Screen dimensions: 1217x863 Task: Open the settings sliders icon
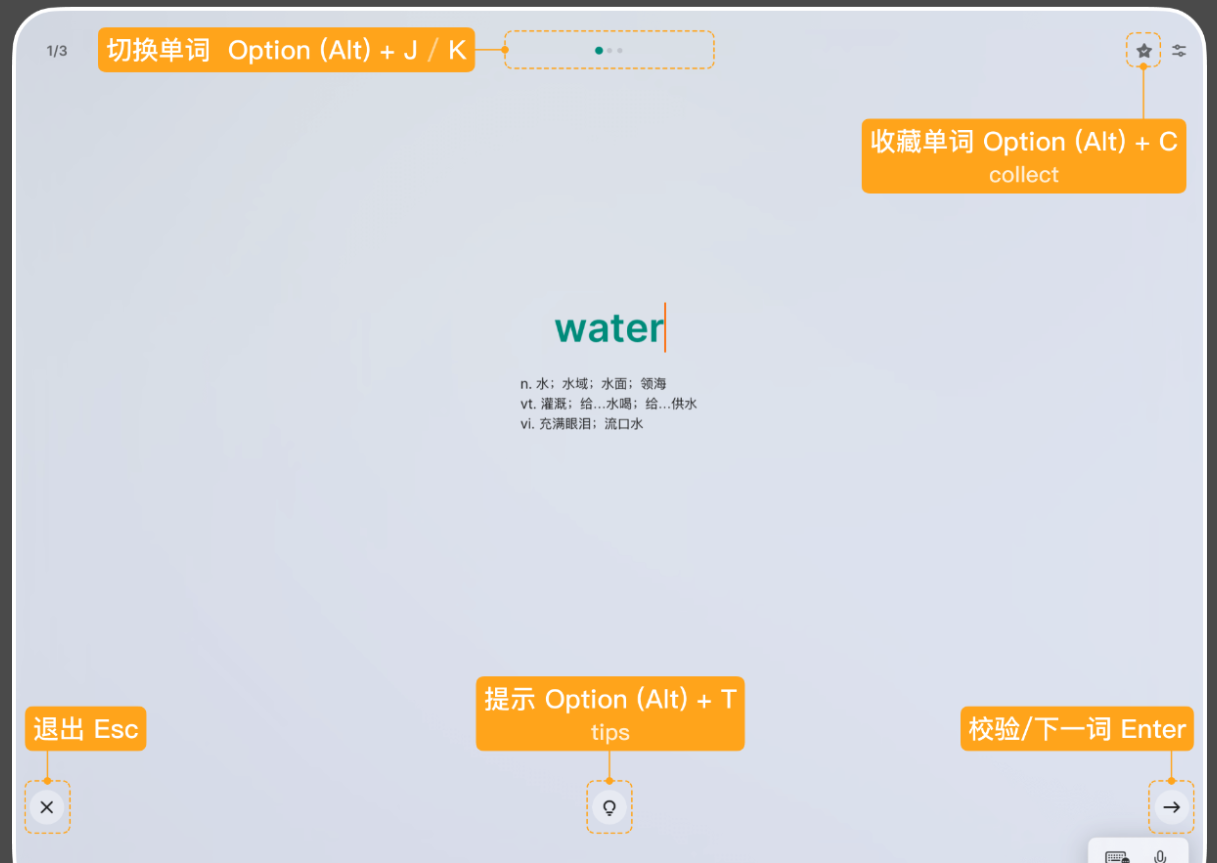pyautogui.click(x=1180, y=50)
